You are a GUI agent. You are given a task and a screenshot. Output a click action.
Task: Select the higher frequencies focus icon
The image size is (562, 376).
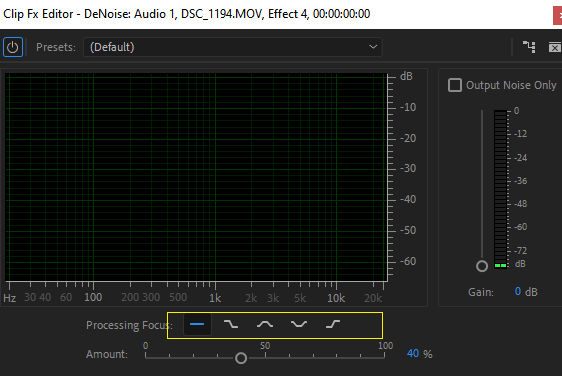pos(333,324)
